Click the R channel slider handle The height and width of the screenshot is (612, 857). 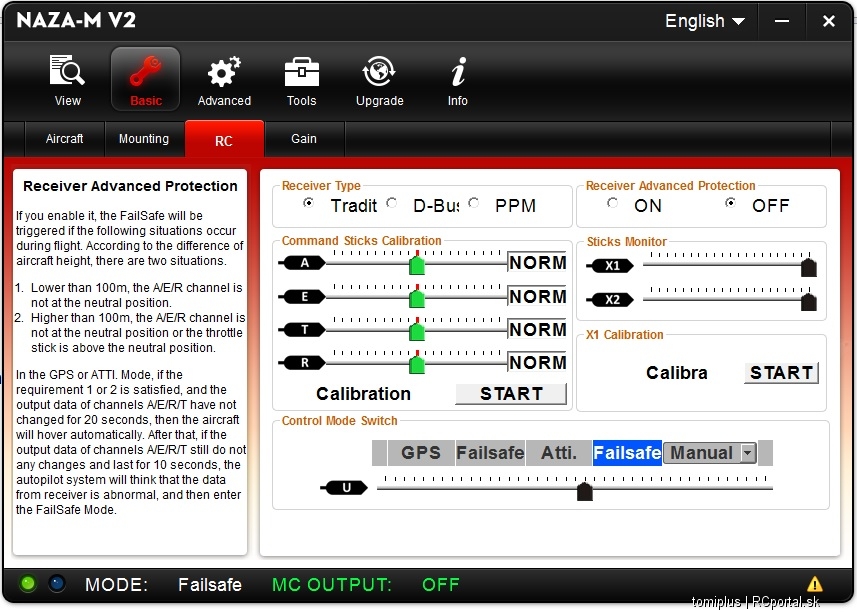pyautogui.click(x=417, y=364)
